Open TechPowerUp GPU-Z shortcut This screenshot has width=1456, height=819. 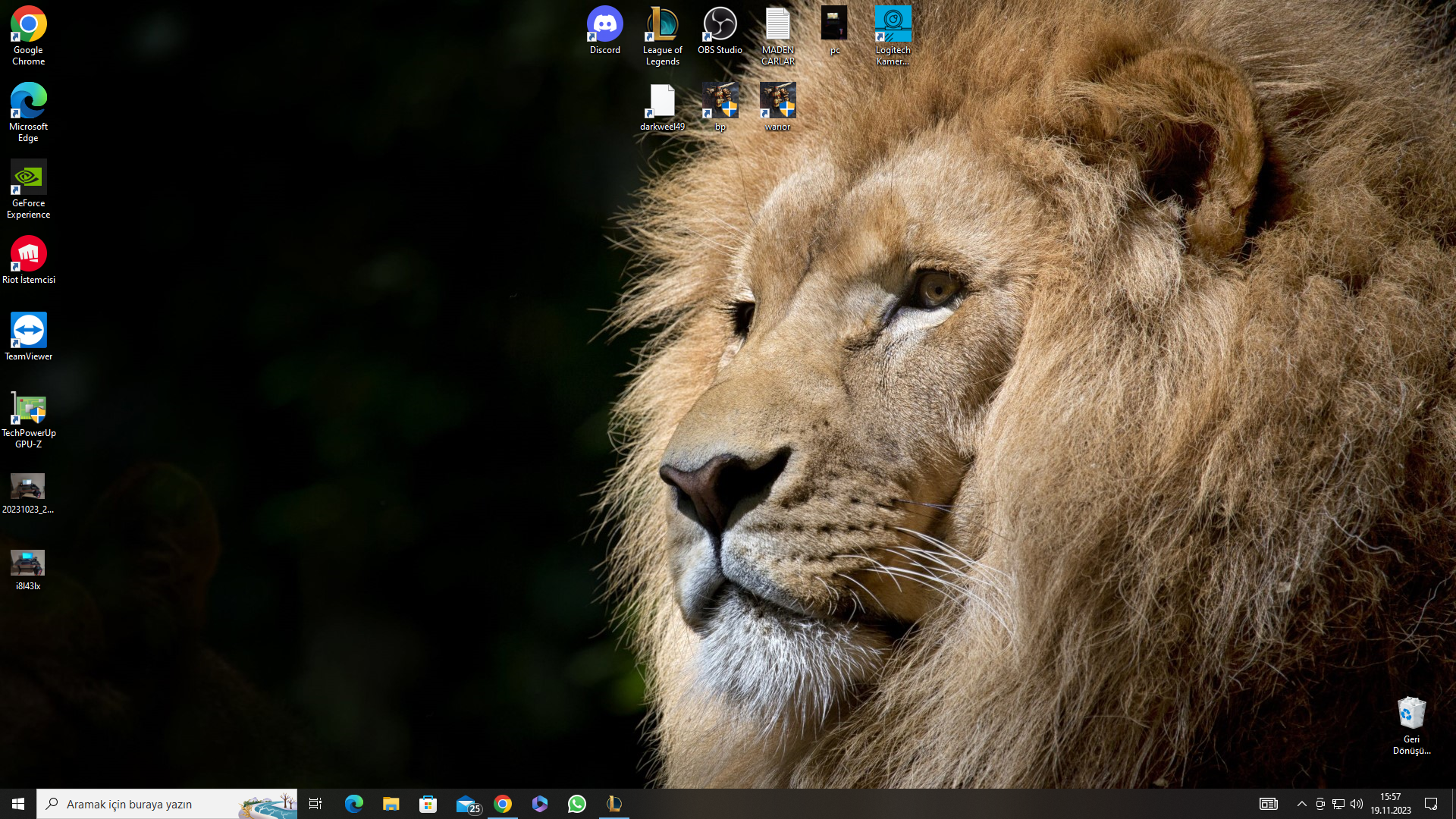pyautogui.click(x=28, y=419)
